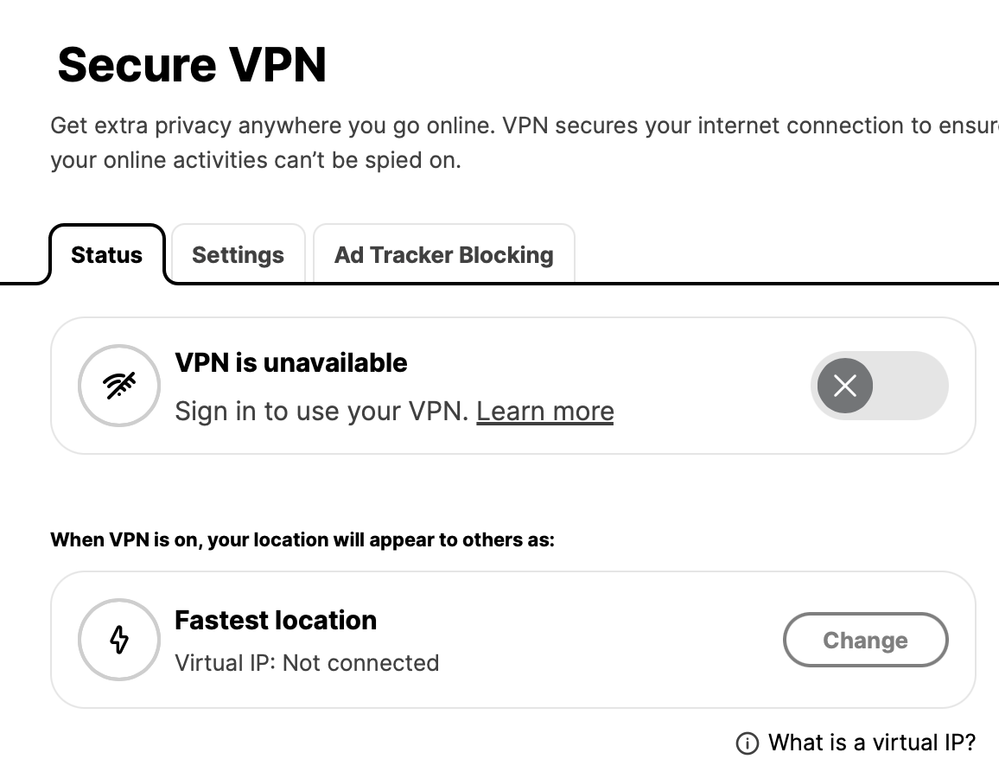Click the VPN is unavailable heading

click(x=291, y=363)
